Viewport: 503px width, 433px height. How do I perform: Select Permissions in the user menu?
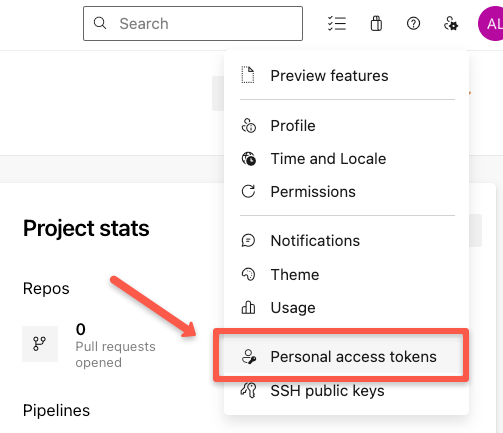click(x=347, y=192)
